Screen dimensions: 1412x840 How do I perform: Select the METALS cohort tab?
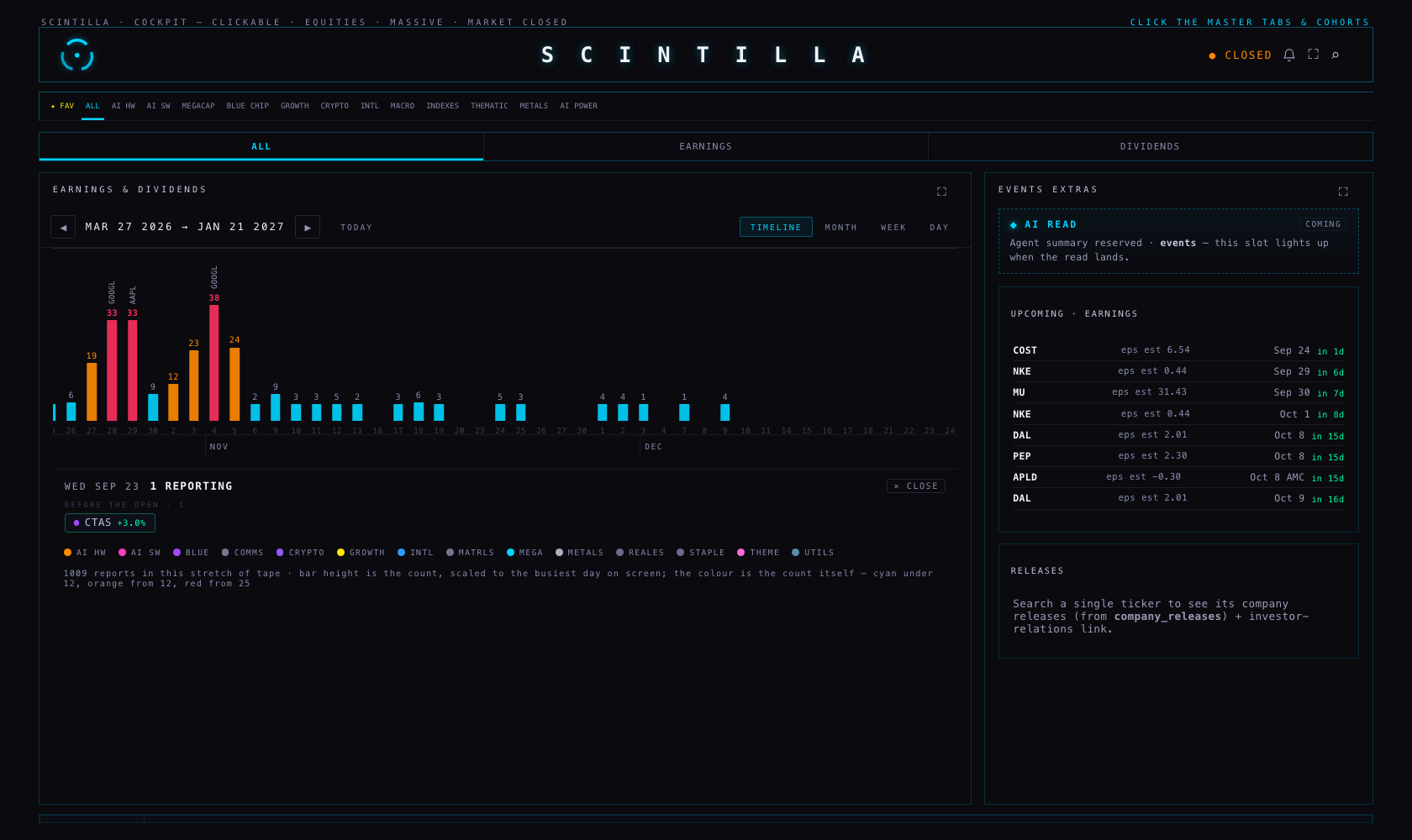point(534,106)
